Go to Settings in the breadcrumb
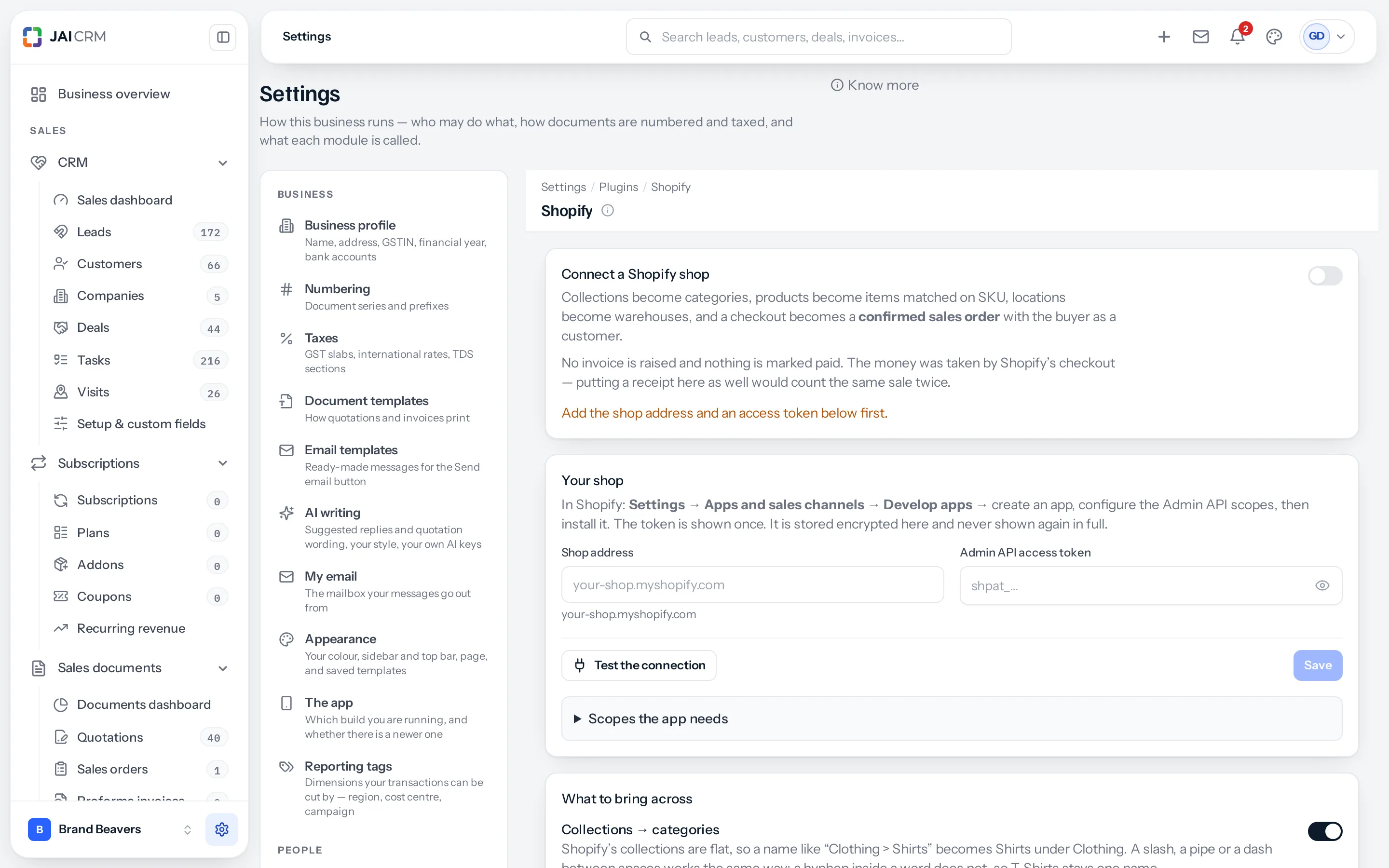Image resolution: width=1389 pixels, height=868 pixels. [563, 187]
